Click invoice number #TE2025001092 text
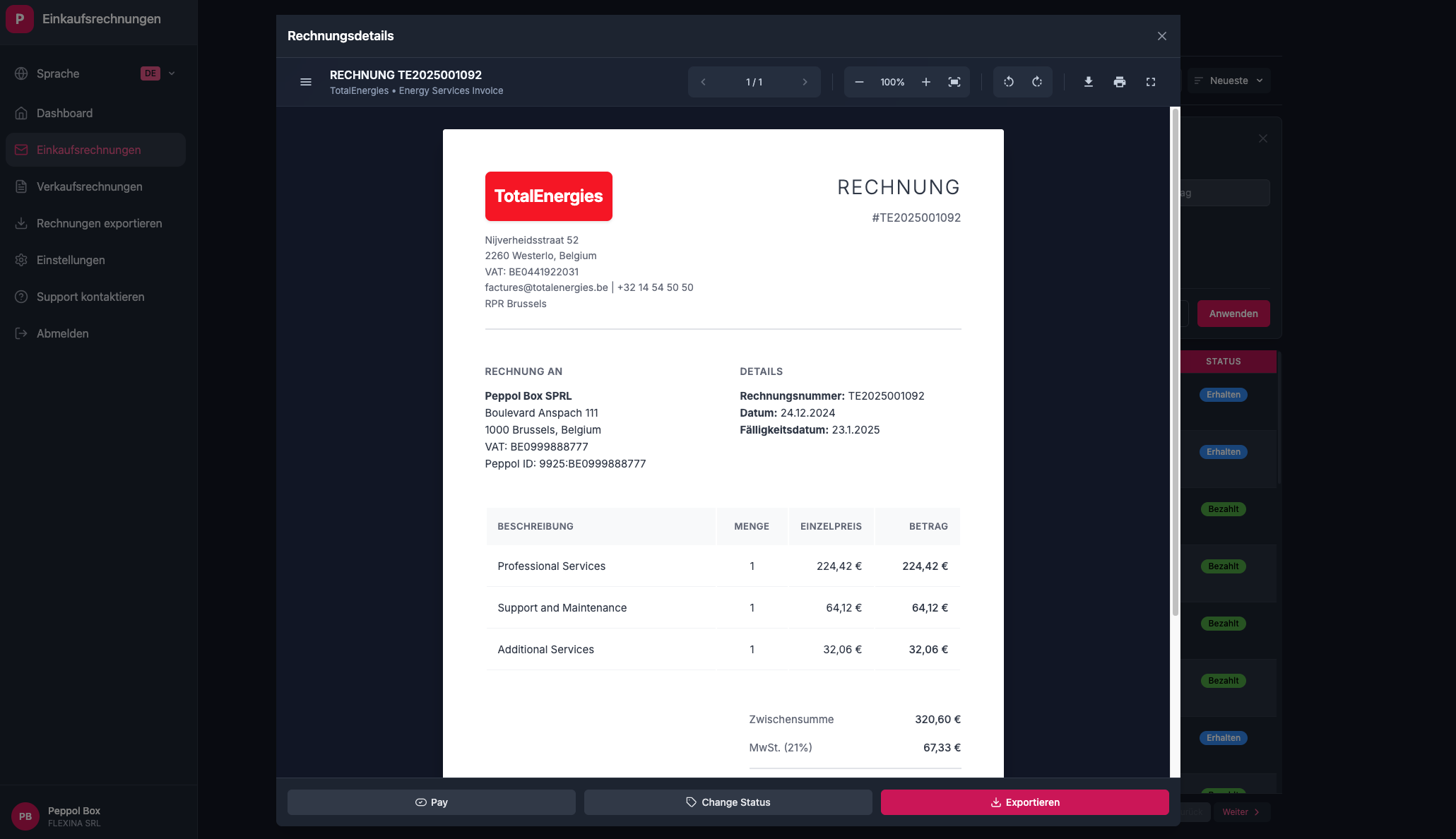Viewport: 1456px width, 839px height. pyautogui.click(x=916, y=218)
